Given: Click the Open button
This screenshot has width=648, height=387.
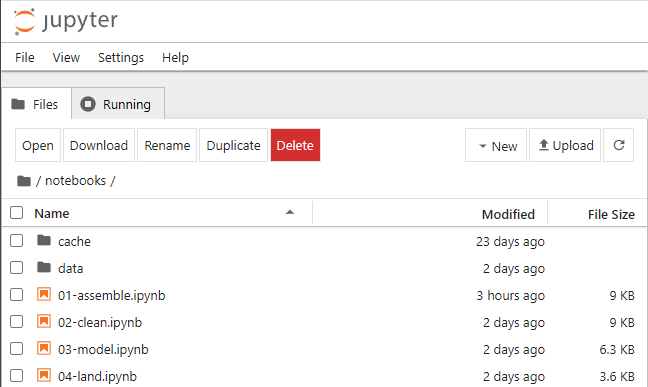Looking at the screenshot, I should (x=38, y=145).
